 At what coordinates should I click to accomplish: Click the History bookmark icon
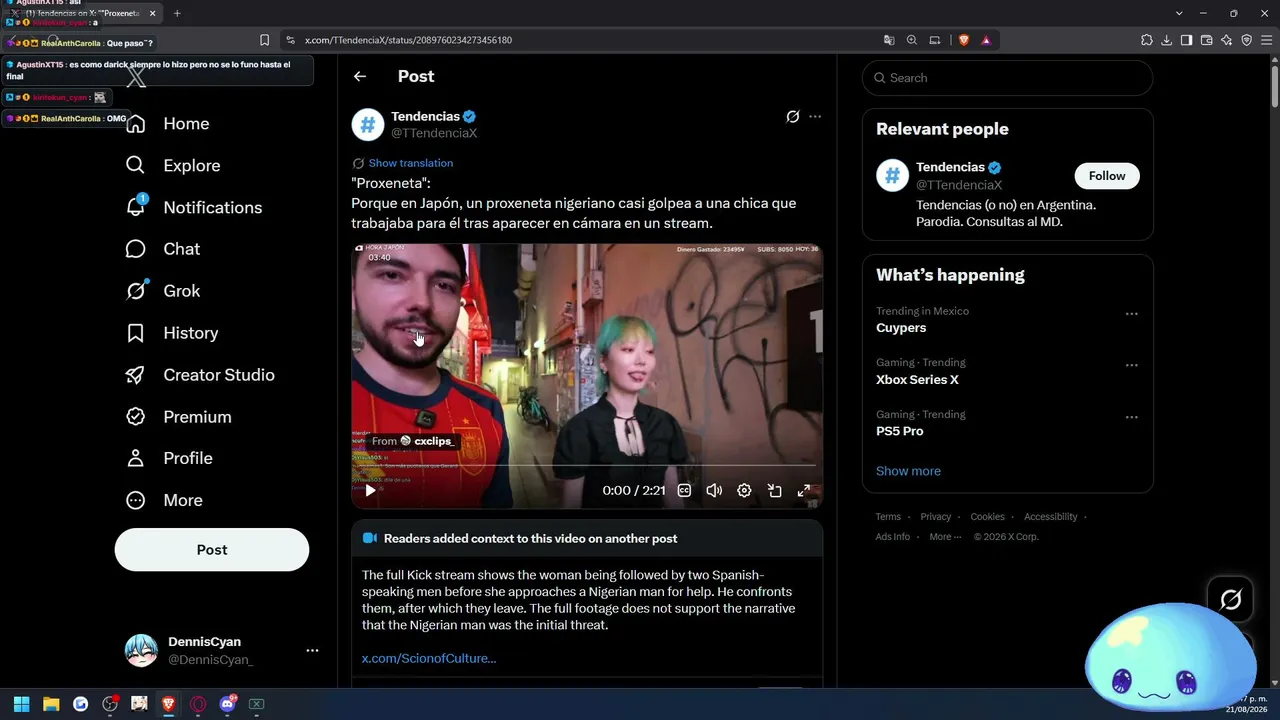[x=136, y=333]
